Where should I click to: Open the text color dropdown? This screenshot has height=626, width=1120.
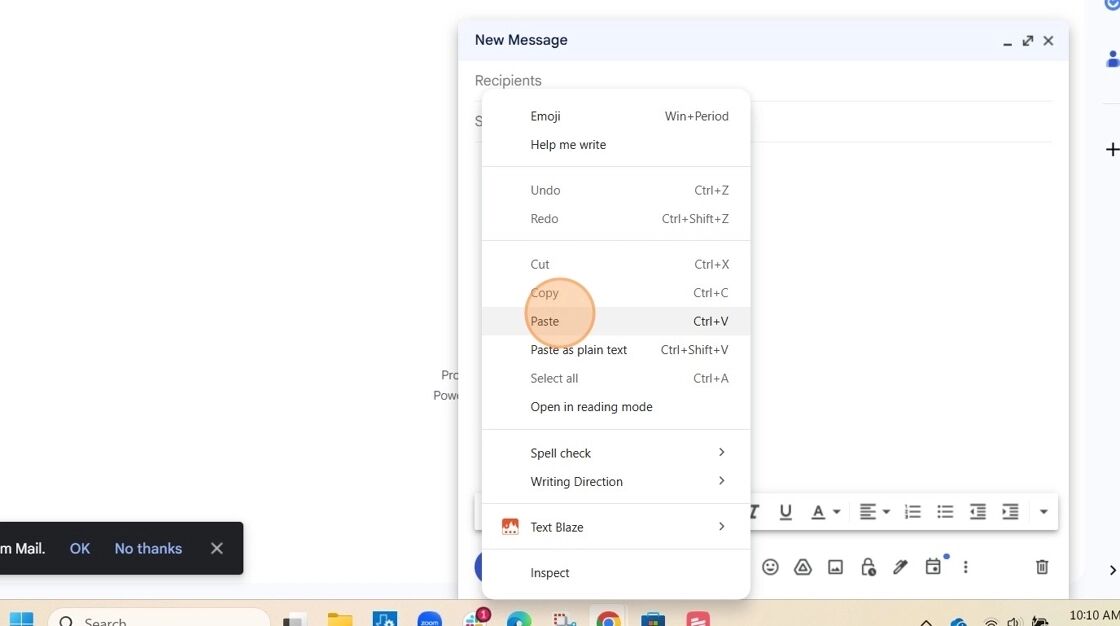pyautogui.click(x=825, y=512)
